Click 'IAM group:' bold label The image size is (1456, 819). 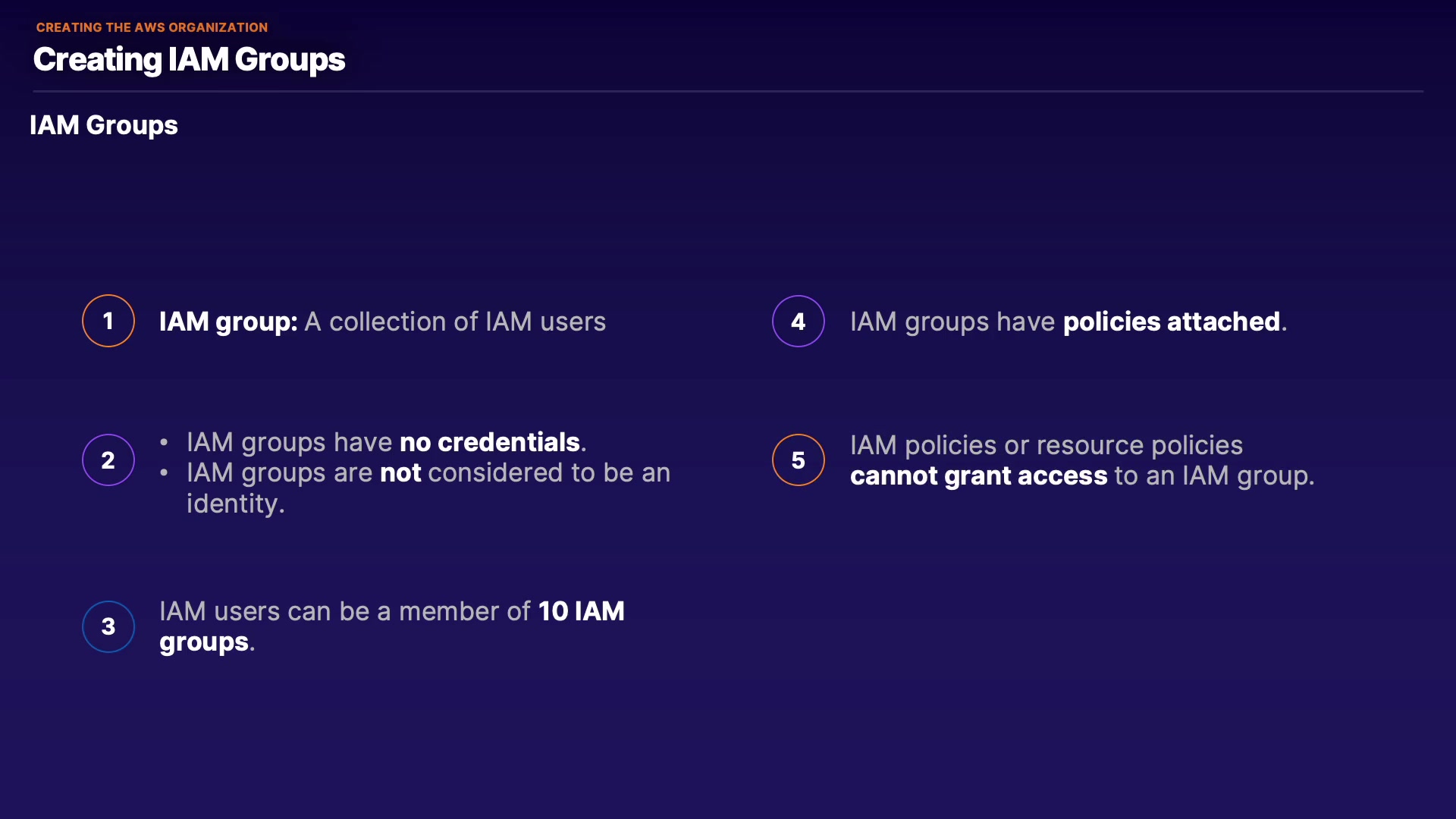227,322
